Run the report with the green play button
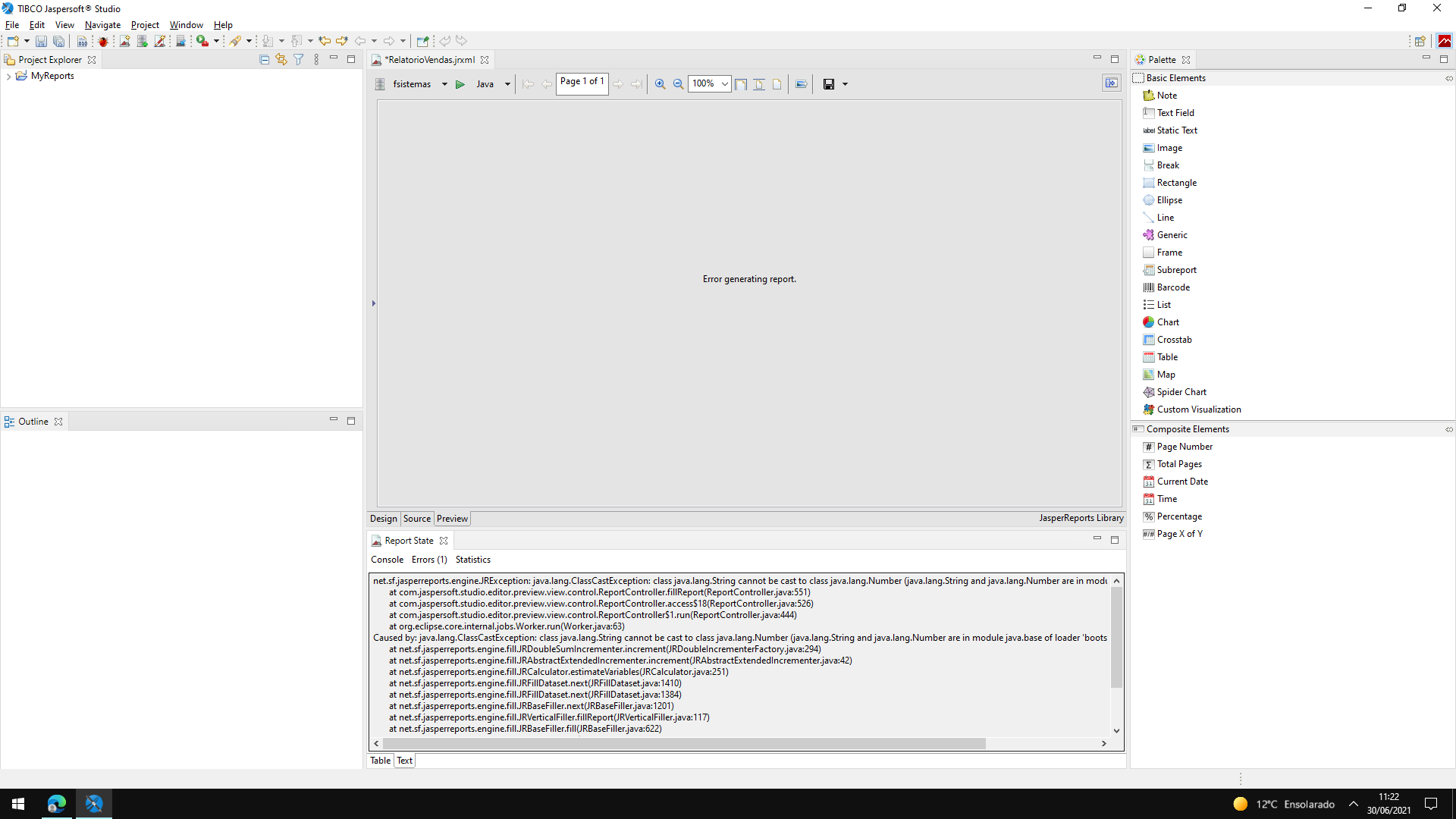 click(460, 84)
